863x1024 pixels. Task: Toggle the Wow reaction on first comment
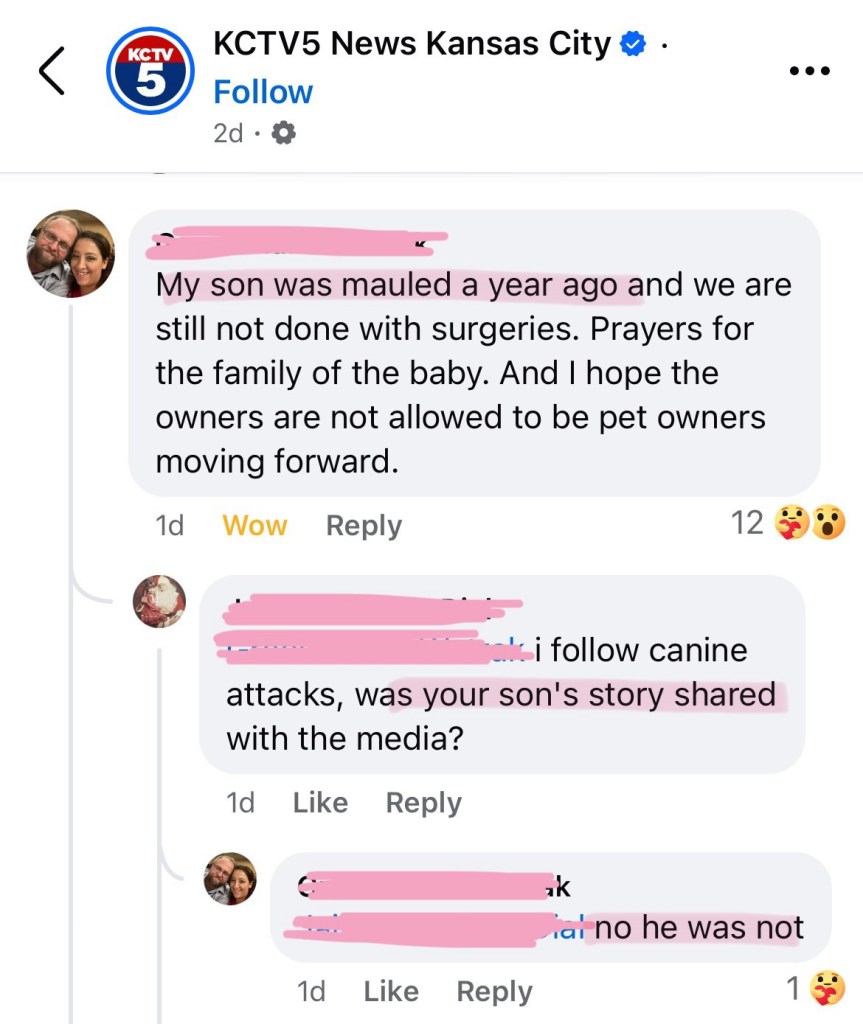pyautogui.click(x=254, y=525)
